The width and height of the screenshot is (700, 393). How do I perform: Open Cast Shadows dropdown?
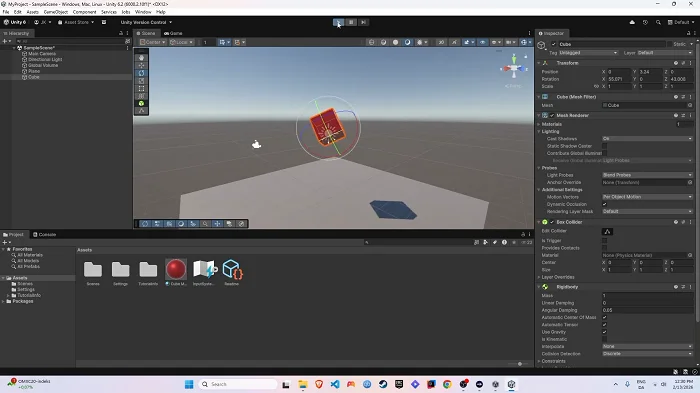pos(647,139)
